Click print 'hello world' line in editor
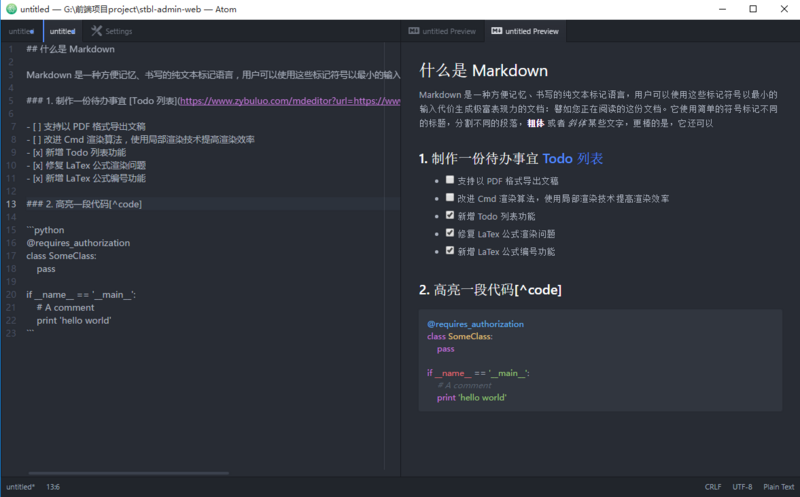Screen dimensions: 800x497 (x=74, y=320)
